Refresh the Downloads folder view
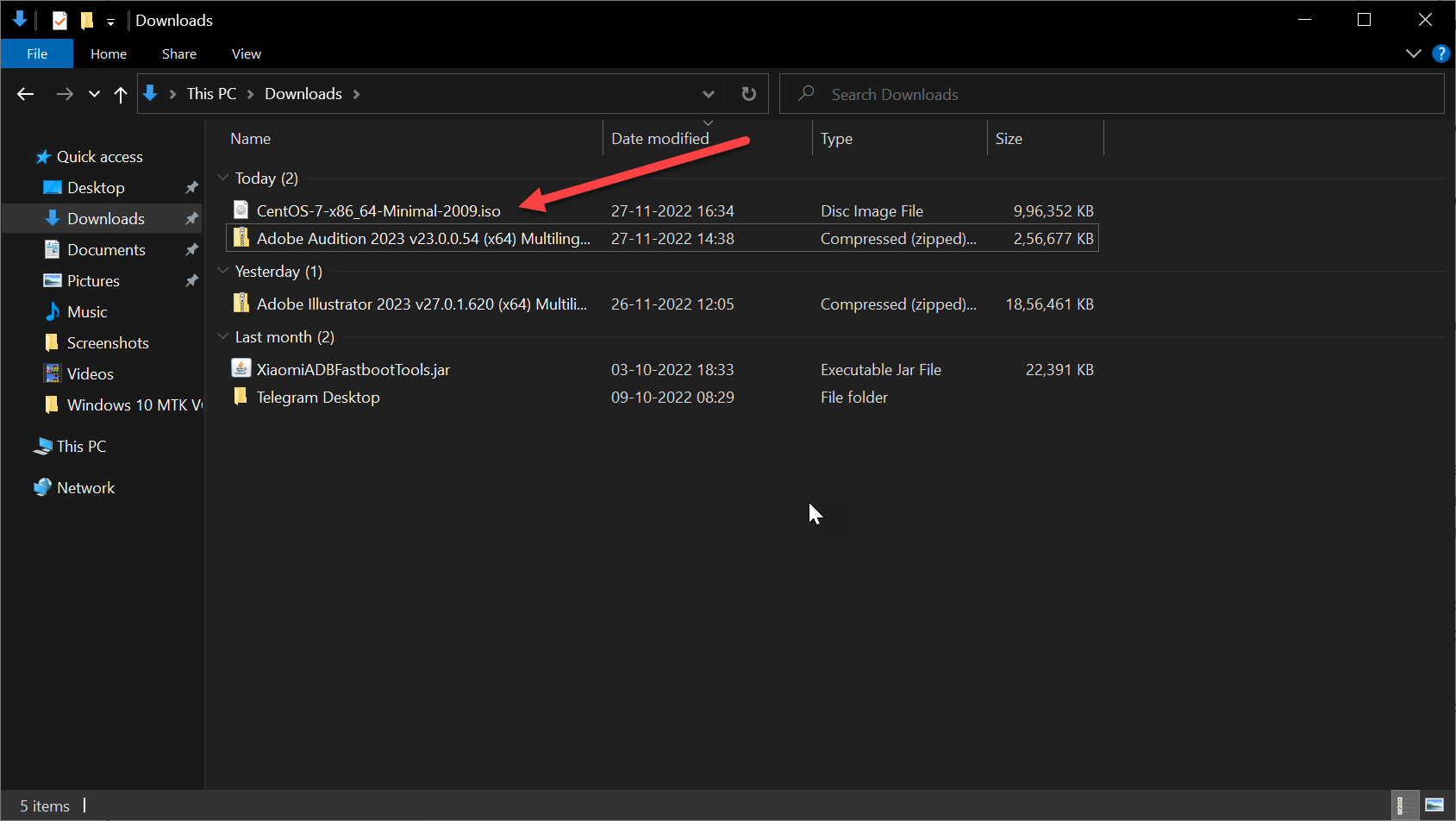 coord(748,94)
